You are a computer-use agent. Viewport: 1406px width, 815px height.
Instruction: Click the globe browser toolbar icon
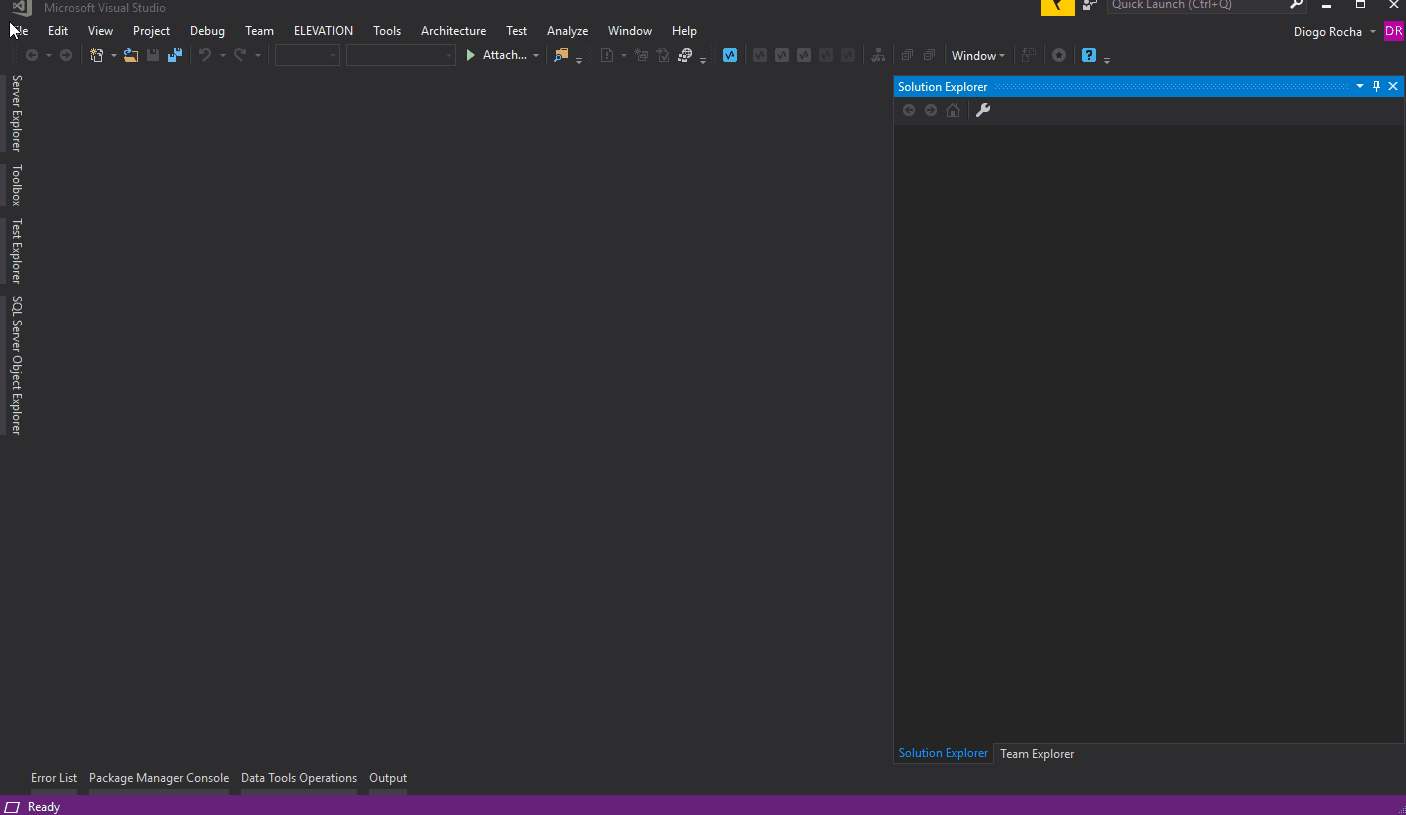(x=685, y=56)
